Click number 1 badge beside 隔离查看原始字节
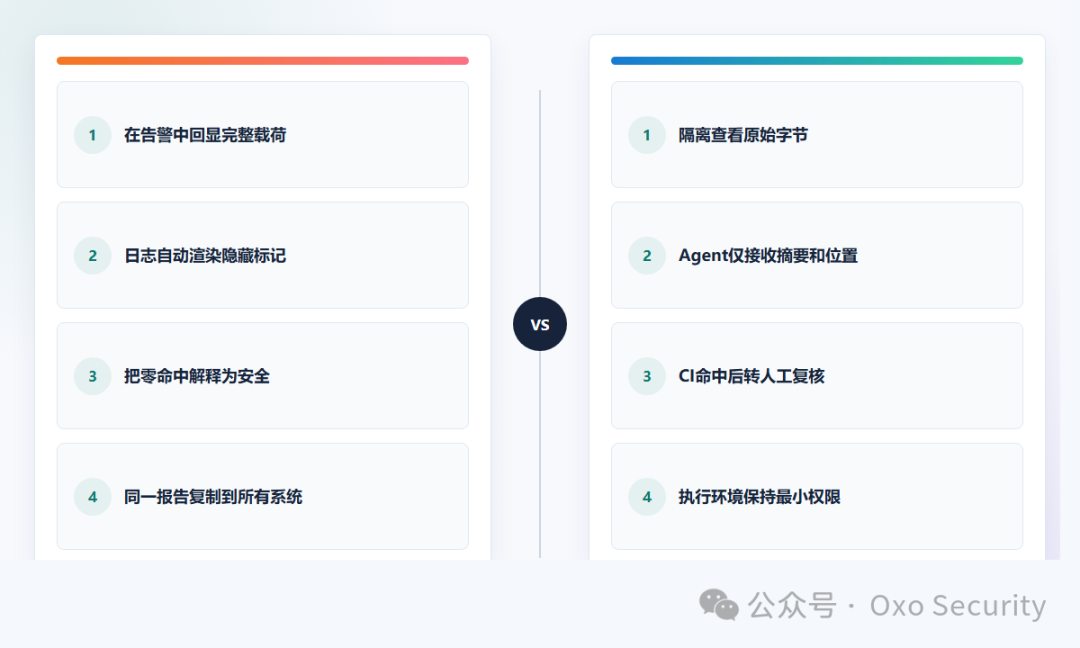This screenshot has height=648, width=1080. 647,135
